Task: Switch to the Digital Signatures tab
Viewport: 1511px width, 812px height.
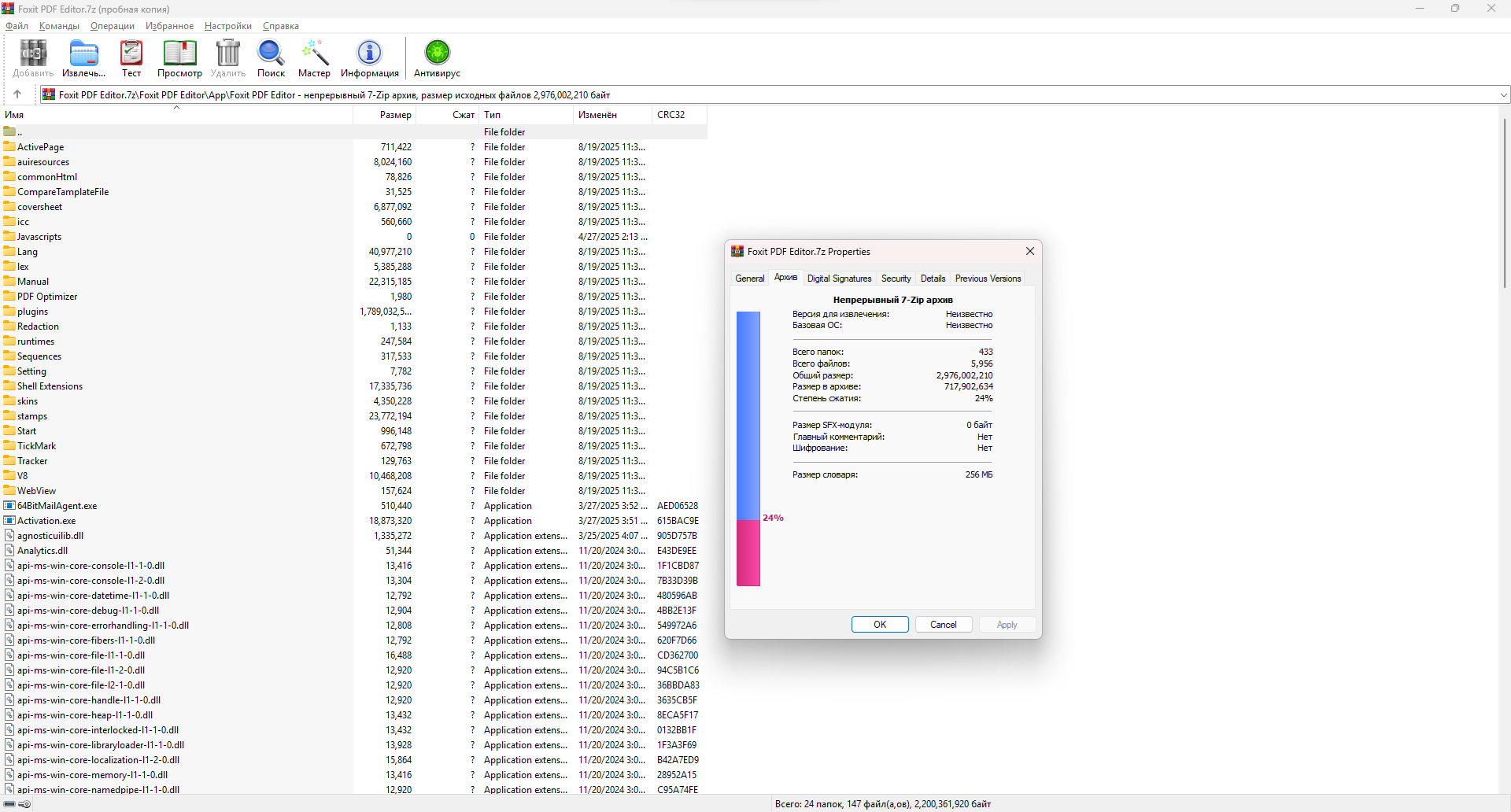Action: coord(839,279)
